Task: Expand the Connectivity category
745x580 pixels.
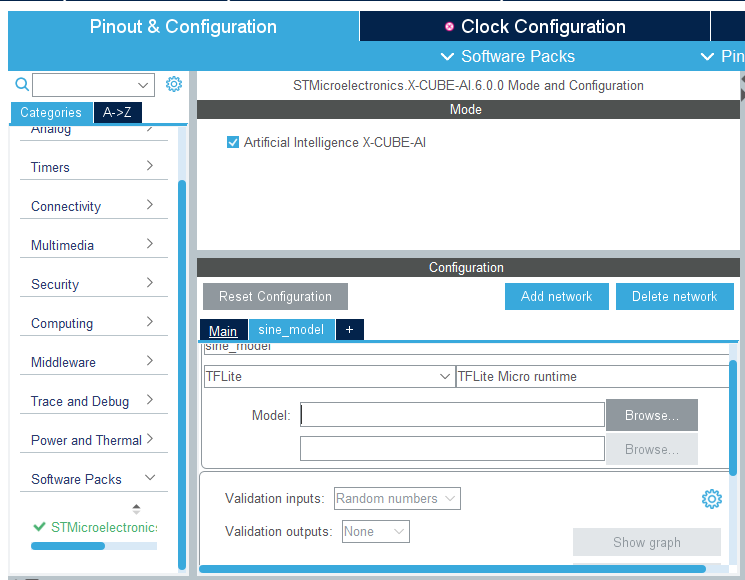Action: coord(94,206)
